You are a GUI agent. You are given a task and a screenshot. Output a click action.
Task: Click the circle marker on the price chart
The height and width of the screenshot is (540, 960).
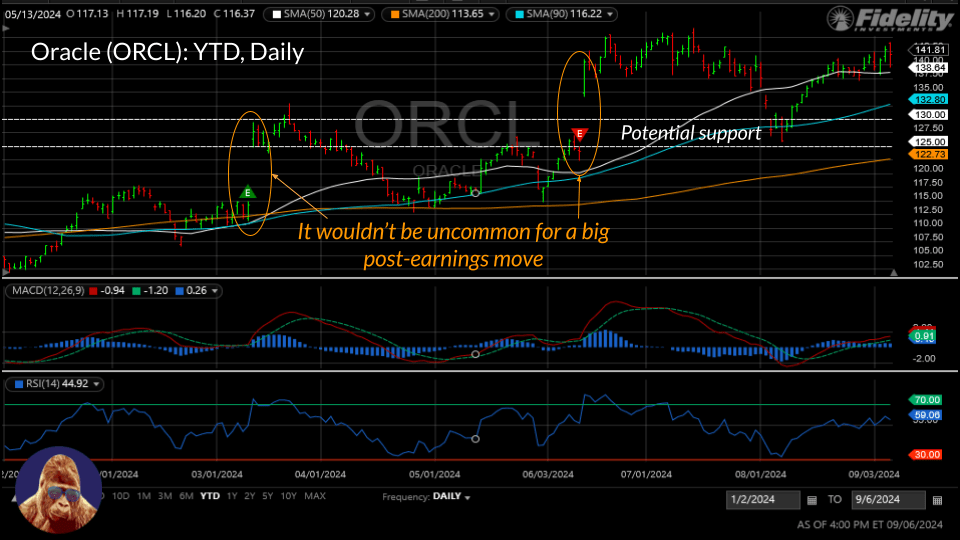475,192
